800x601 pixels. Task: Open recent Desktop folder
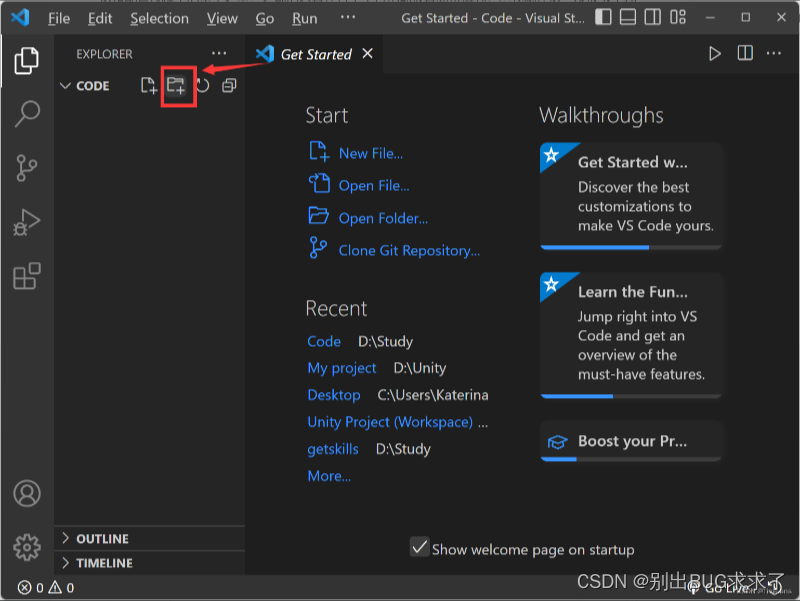334,395
